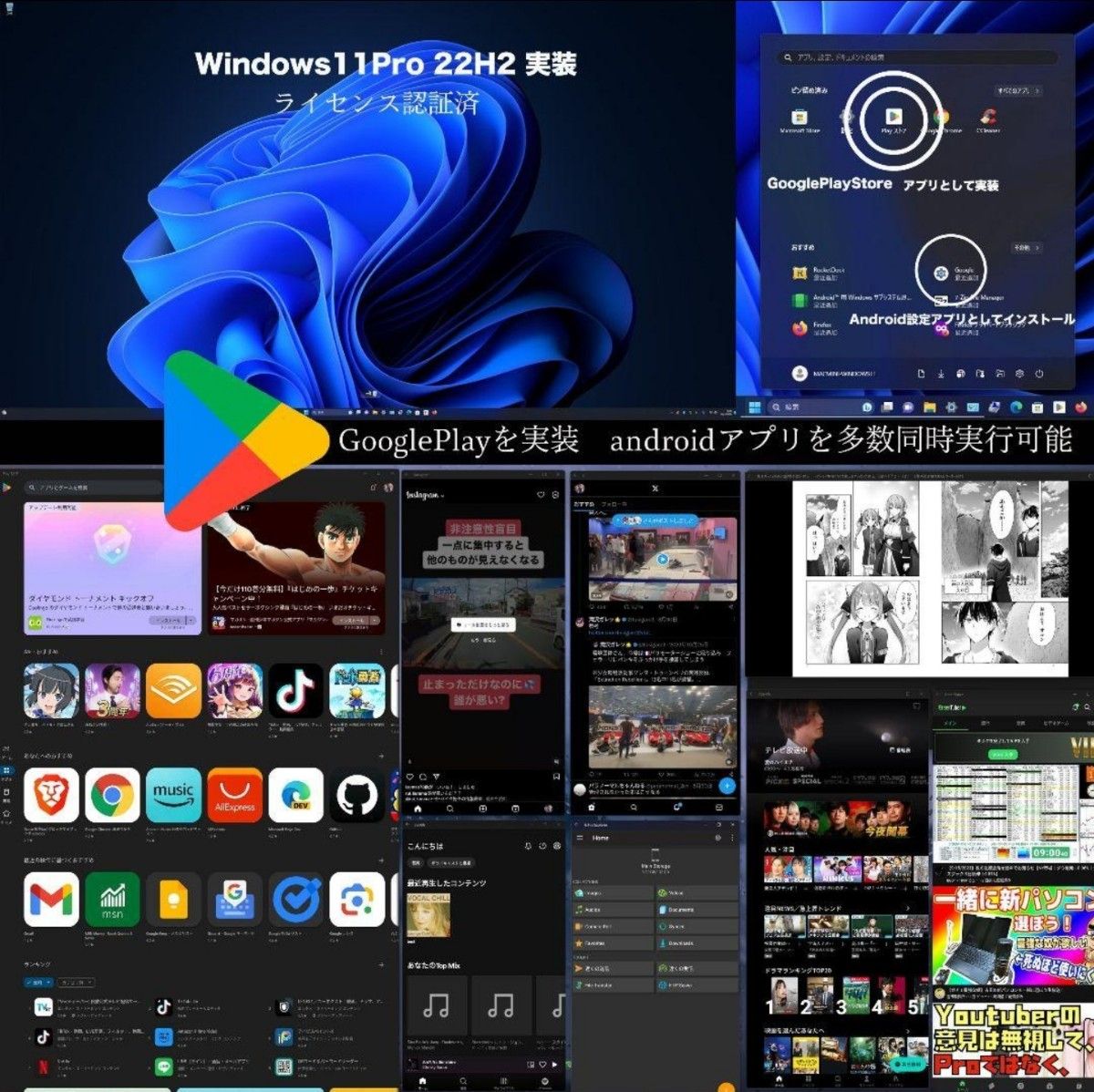Click the Start menu search field
1094x1092 pixels.
click(916, 57)
